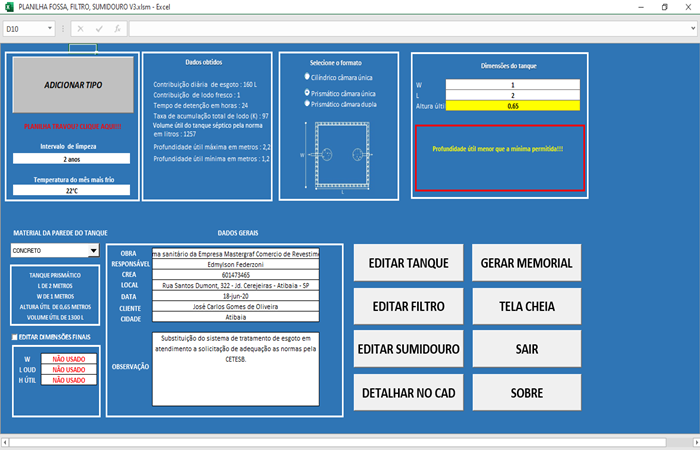Click the tank diagram illustration

click(341, 155)
